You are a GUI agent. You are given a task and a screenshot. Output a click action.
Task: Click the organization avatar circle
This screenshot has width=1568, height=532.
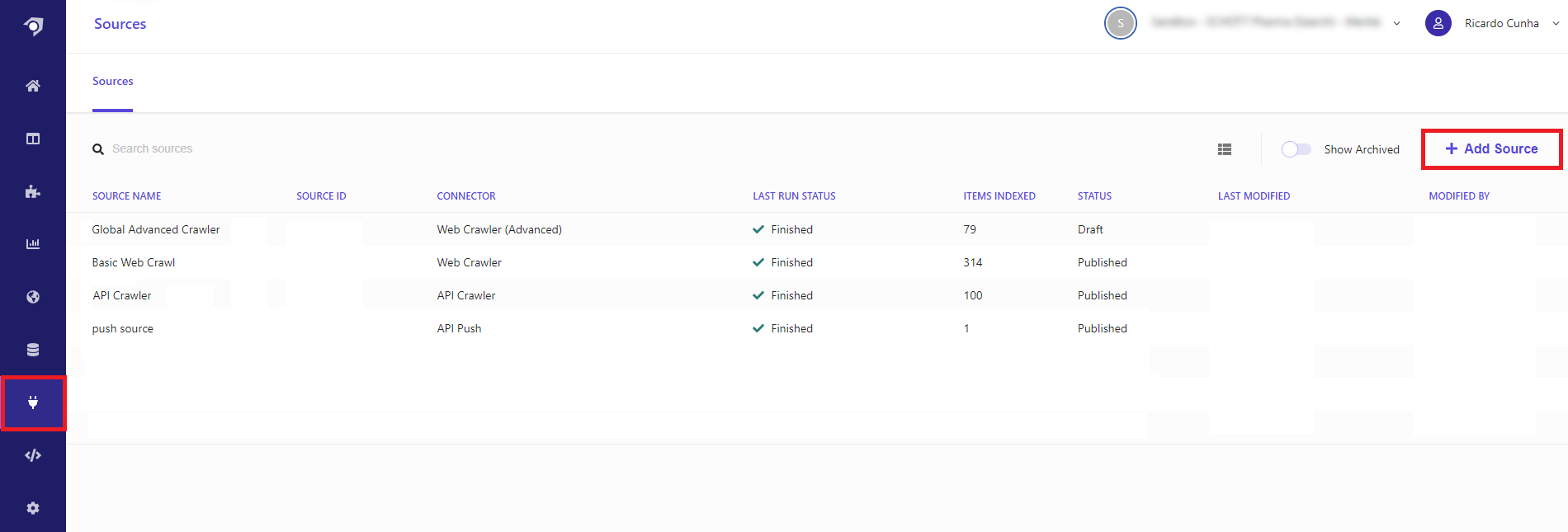tap(1121, 23)
